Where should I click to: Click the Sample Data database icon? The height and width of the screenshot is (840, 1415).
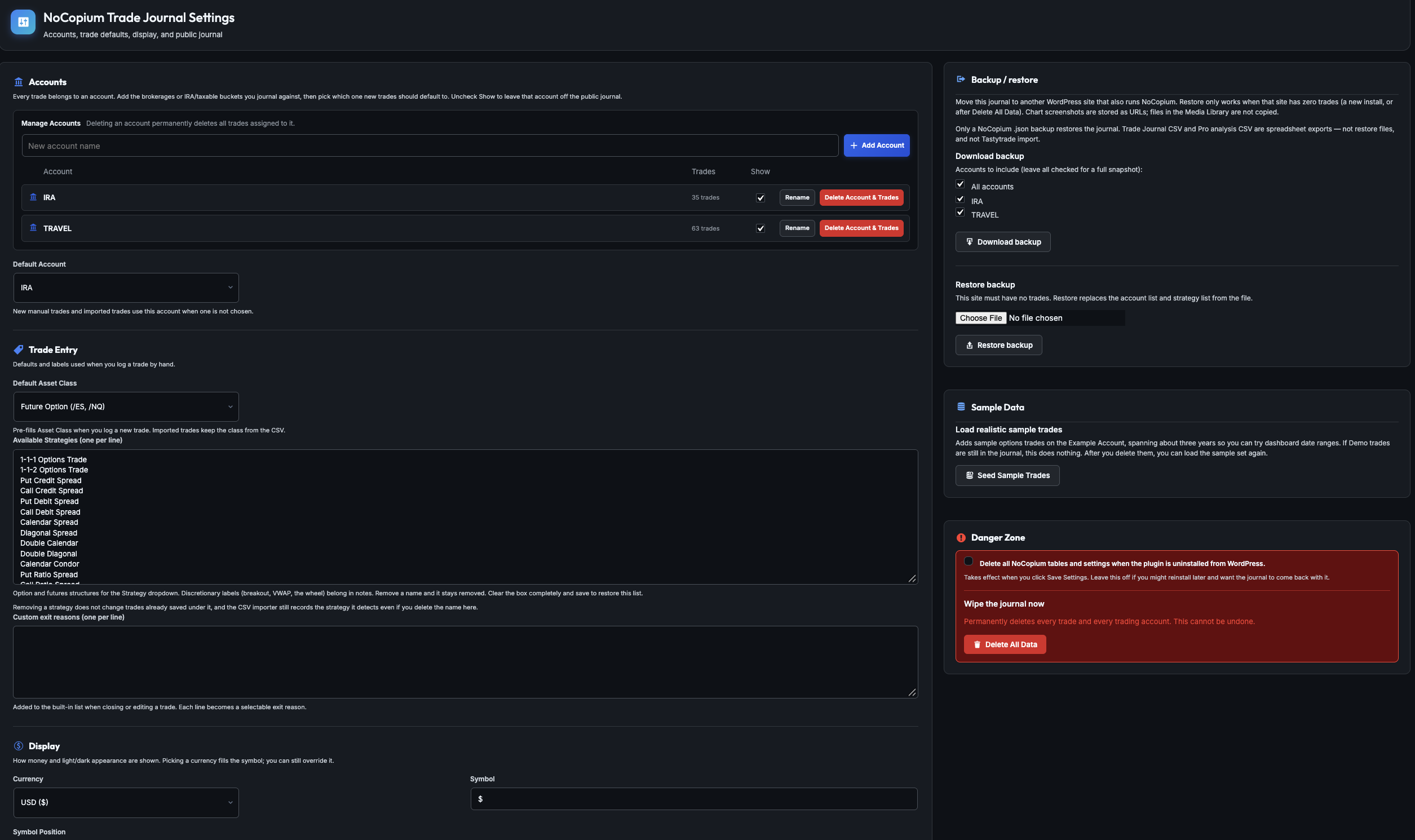pos(961,406)
